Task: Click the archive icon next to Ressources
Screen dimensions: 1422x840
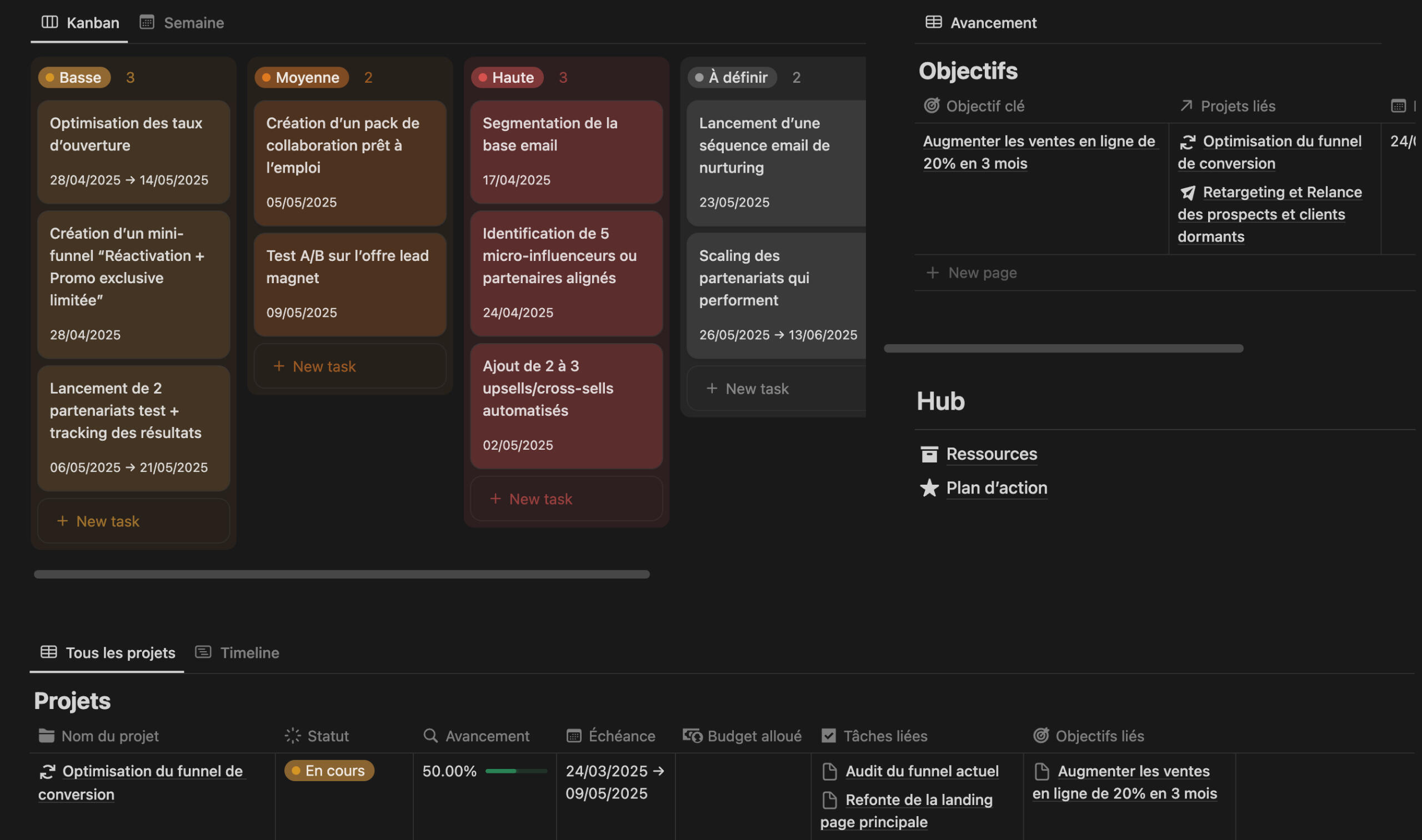Action: pyautogui.click(x=929, y=454)
